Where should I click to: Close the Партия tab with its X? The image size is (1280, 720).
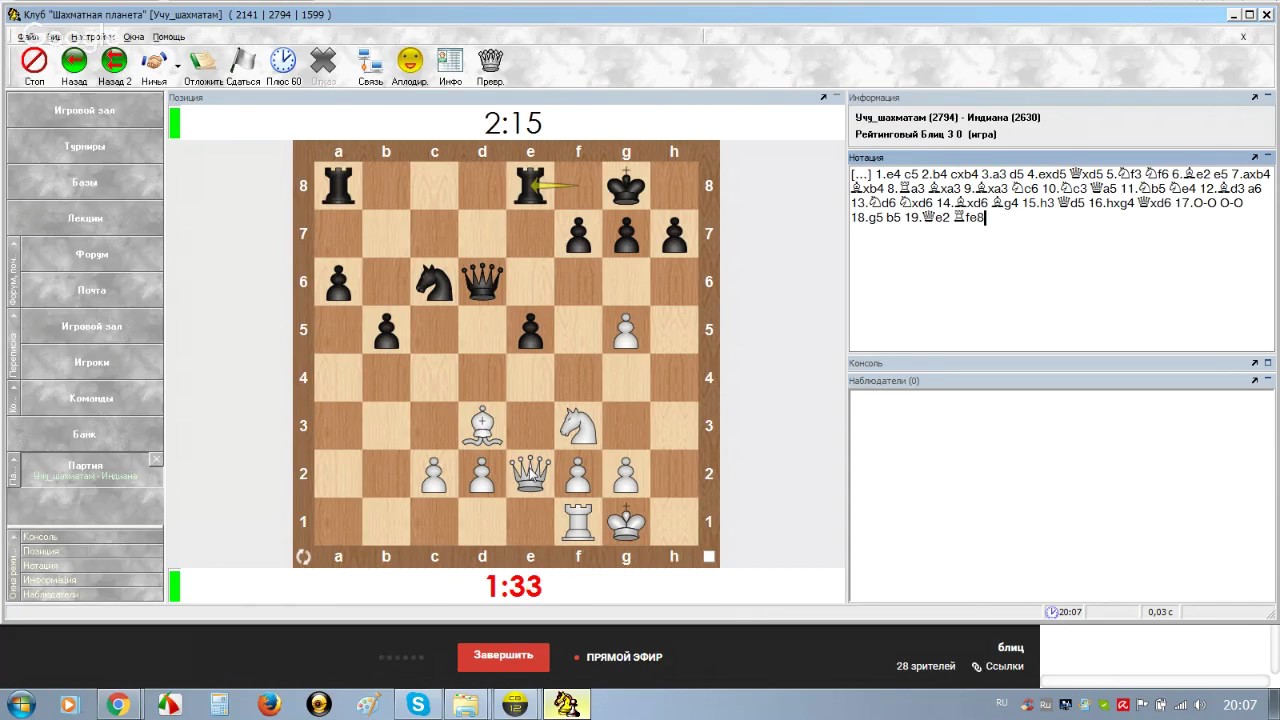coord(156,459)
